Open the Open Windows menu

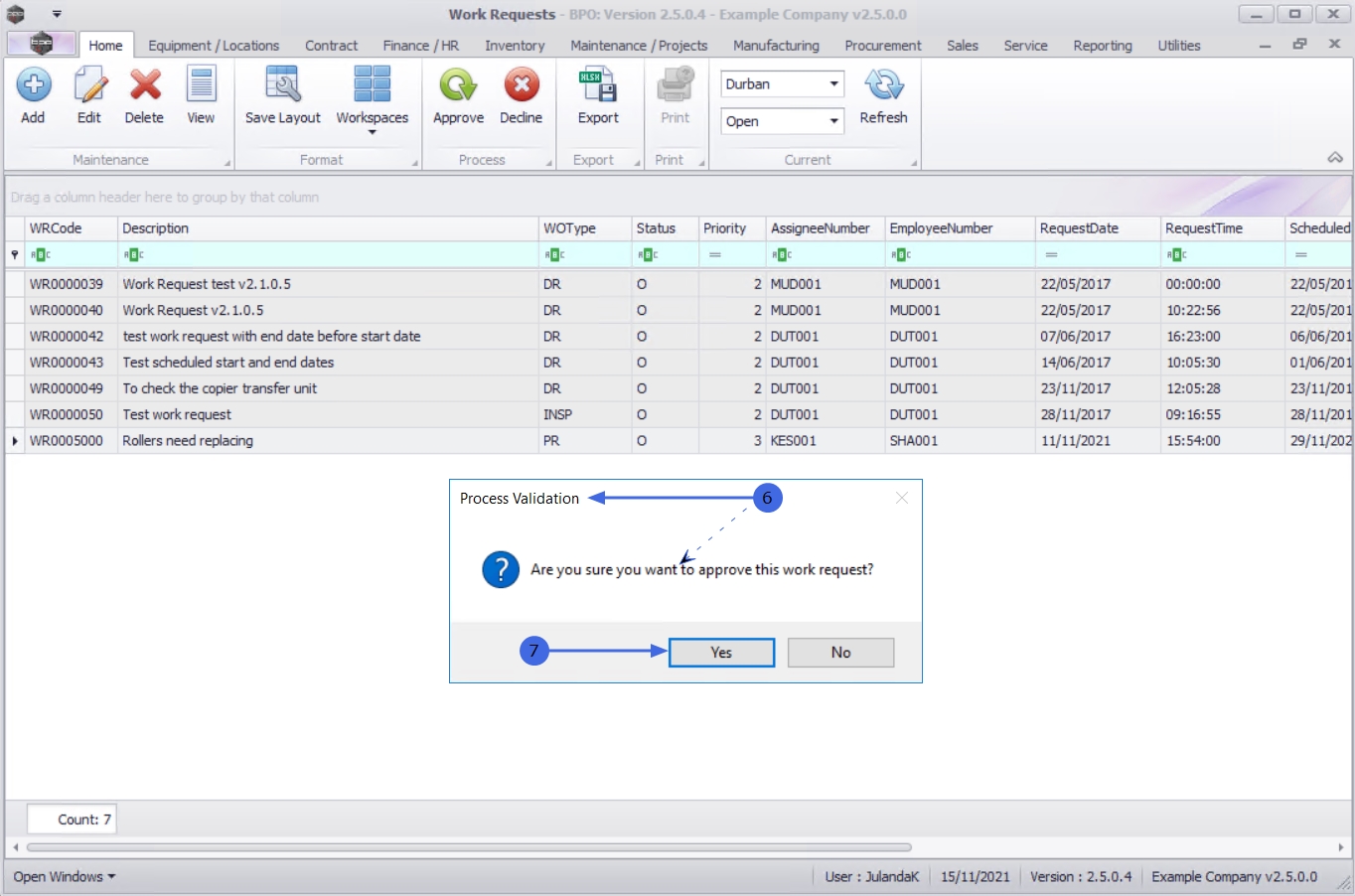65,876
